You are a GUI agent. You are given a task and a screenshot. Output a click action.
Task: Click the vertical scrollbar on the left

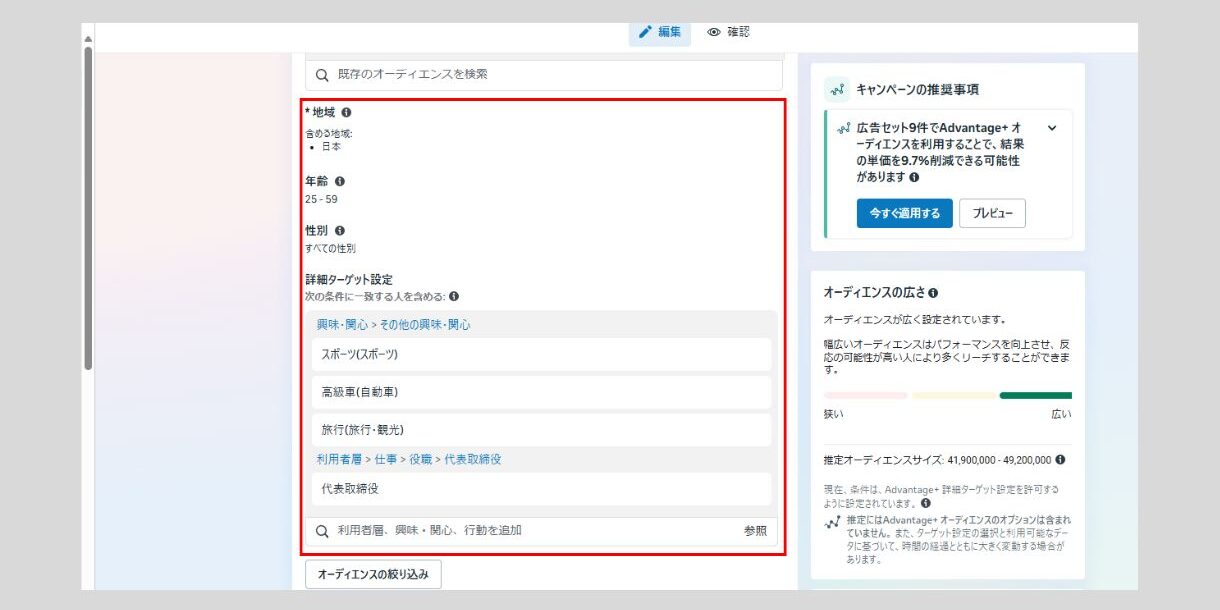click(88, 210)
